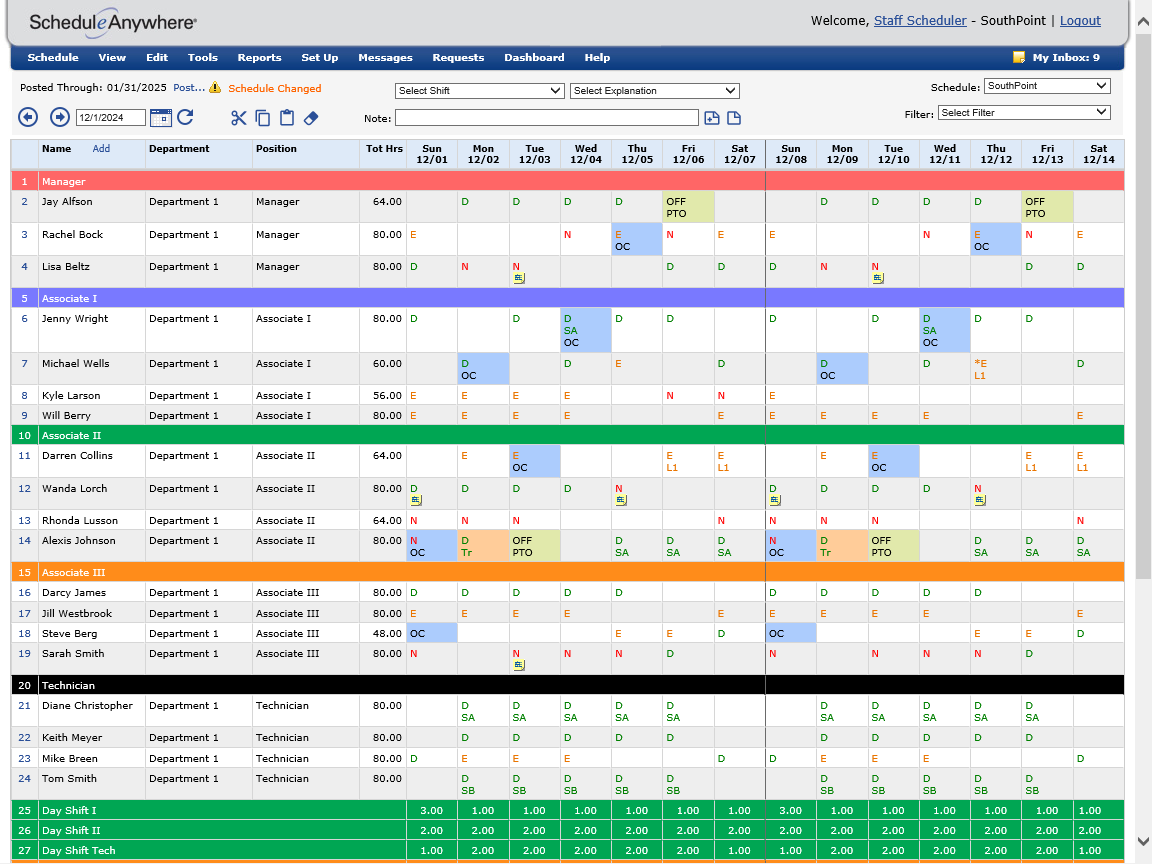The width and height of the screenshot is (1152, 864).
Task: Open My Inbox from the top bar
Action: [1063, 57]
